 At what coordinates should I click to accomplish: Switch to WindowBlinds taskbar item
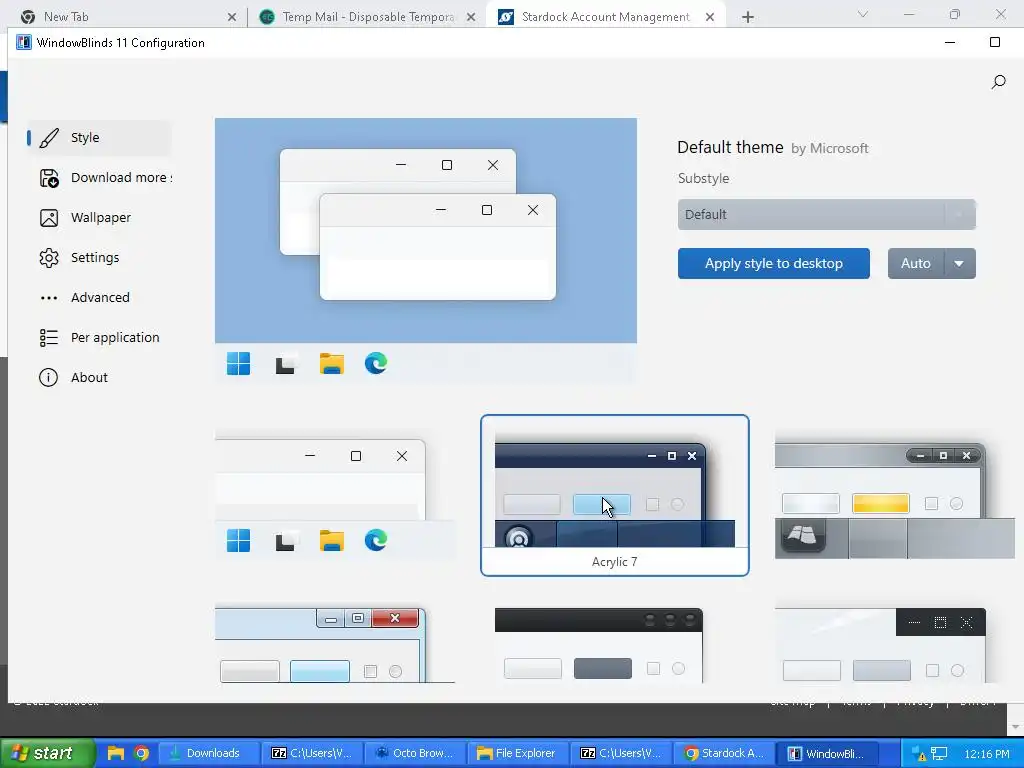point(829,753)
